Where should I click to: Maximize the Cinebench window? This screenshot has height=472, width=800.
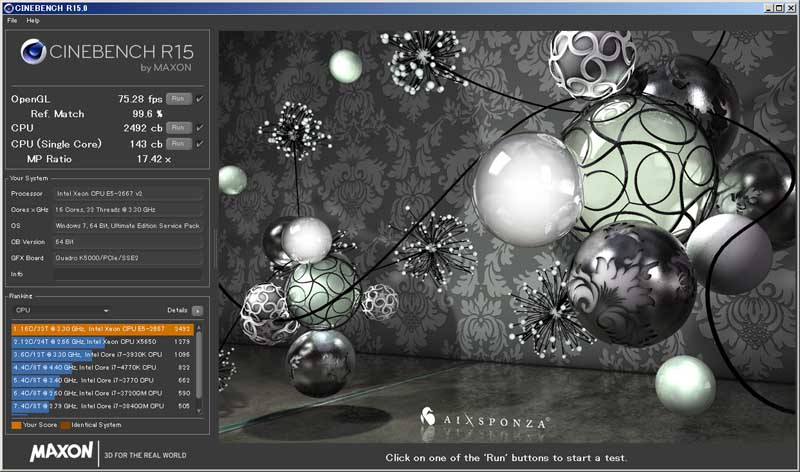779,8
